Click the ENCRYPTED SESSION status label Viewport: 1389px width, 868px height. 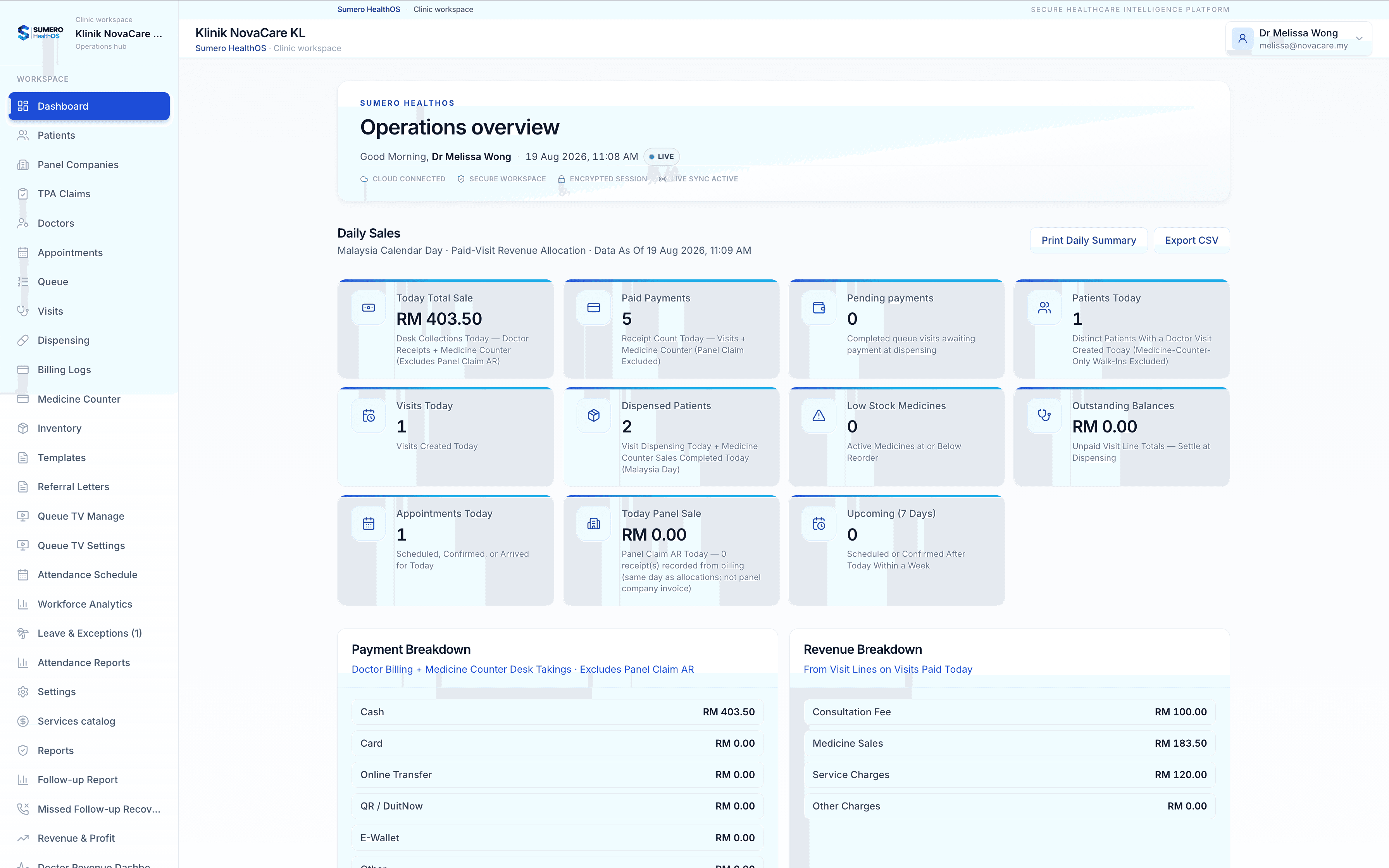tap(603, 179)
